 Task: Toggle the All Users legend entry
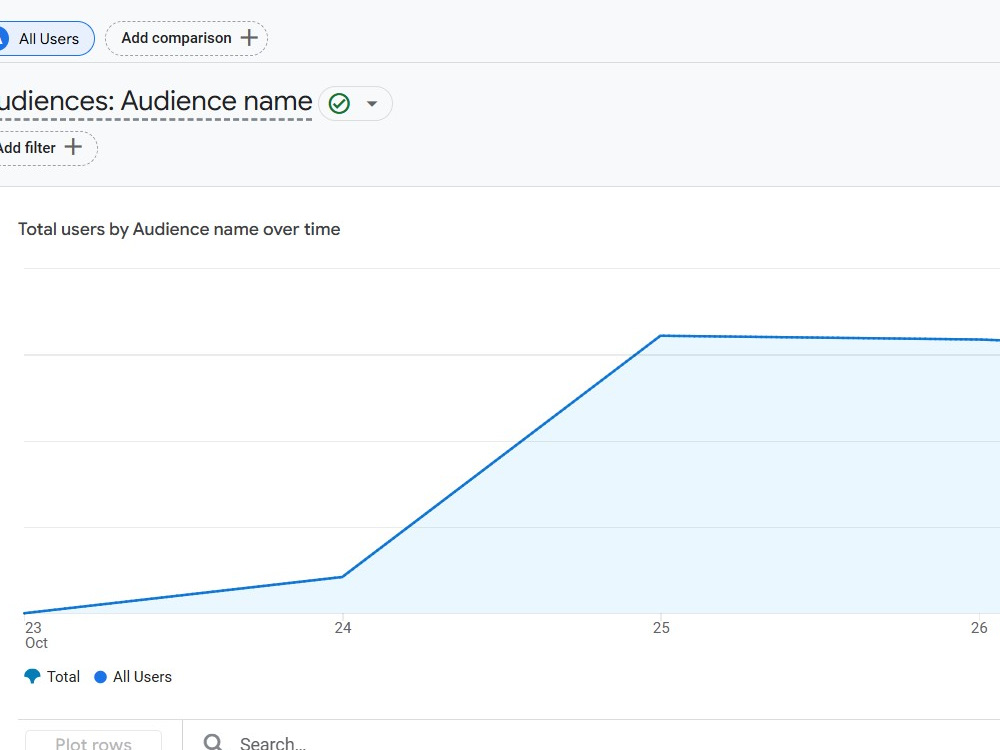tap(133, 677)
